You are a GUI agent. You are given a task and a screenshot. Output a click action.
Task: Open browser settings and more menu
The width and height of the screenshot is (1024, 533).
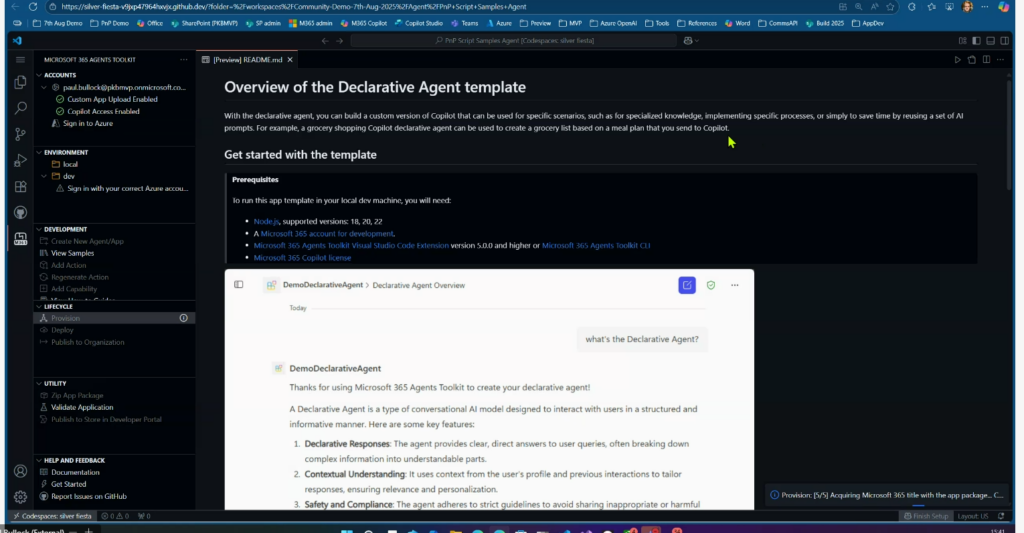point(985,7)
